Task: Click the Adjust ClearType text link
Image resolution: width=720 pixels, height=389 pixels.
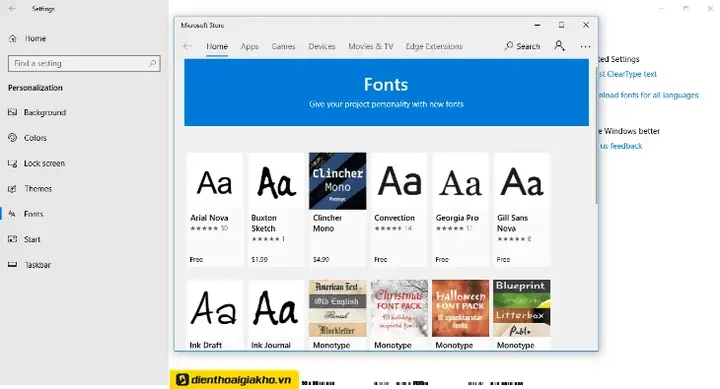Action: click(x=628, y=74)
